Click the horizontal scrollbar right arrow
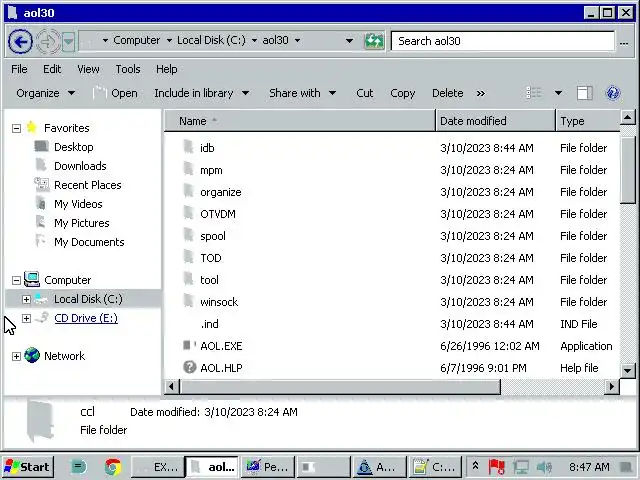640x480 pixels. (x=611, y=386)
